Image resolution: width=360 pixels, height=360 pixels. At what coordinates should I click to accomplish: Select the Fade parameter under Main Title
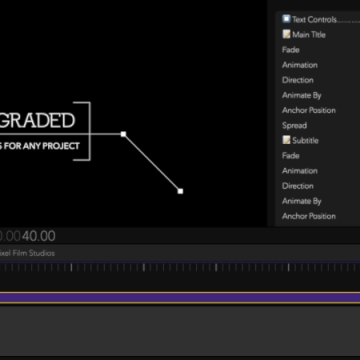[291, 50]
